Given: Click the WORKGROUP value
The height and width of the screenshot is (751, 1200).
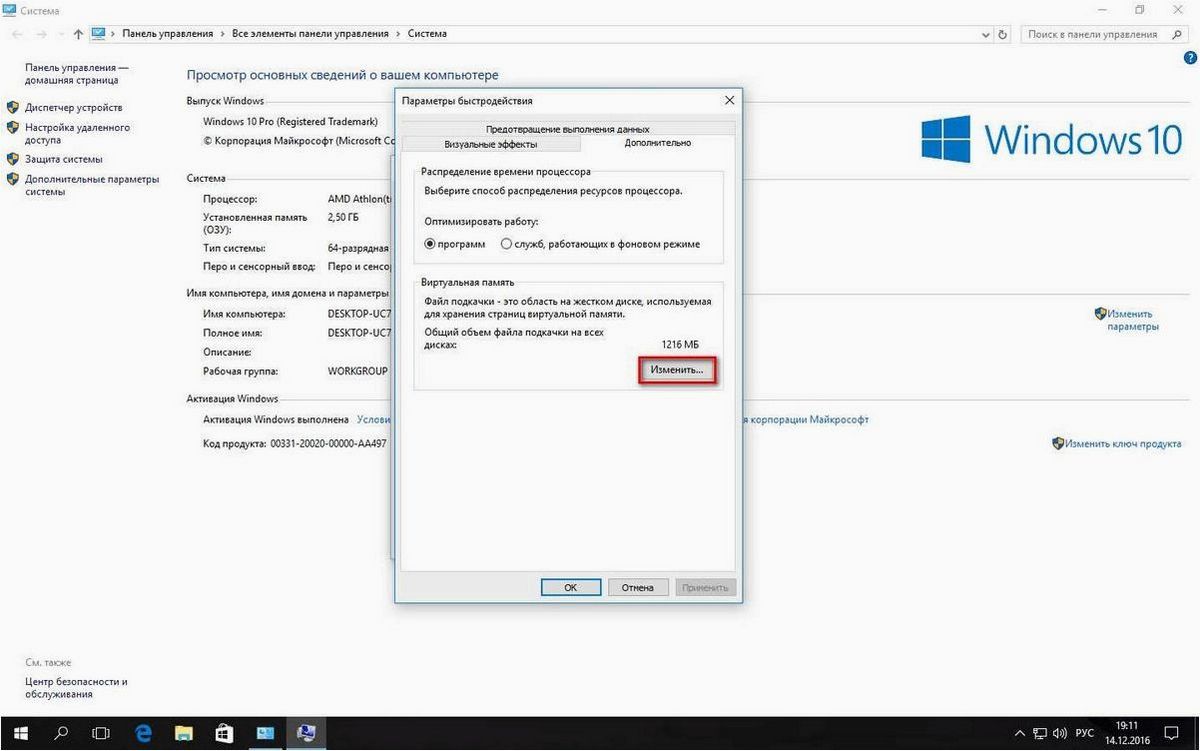Looking at the screenshot, I should point(357,371).
